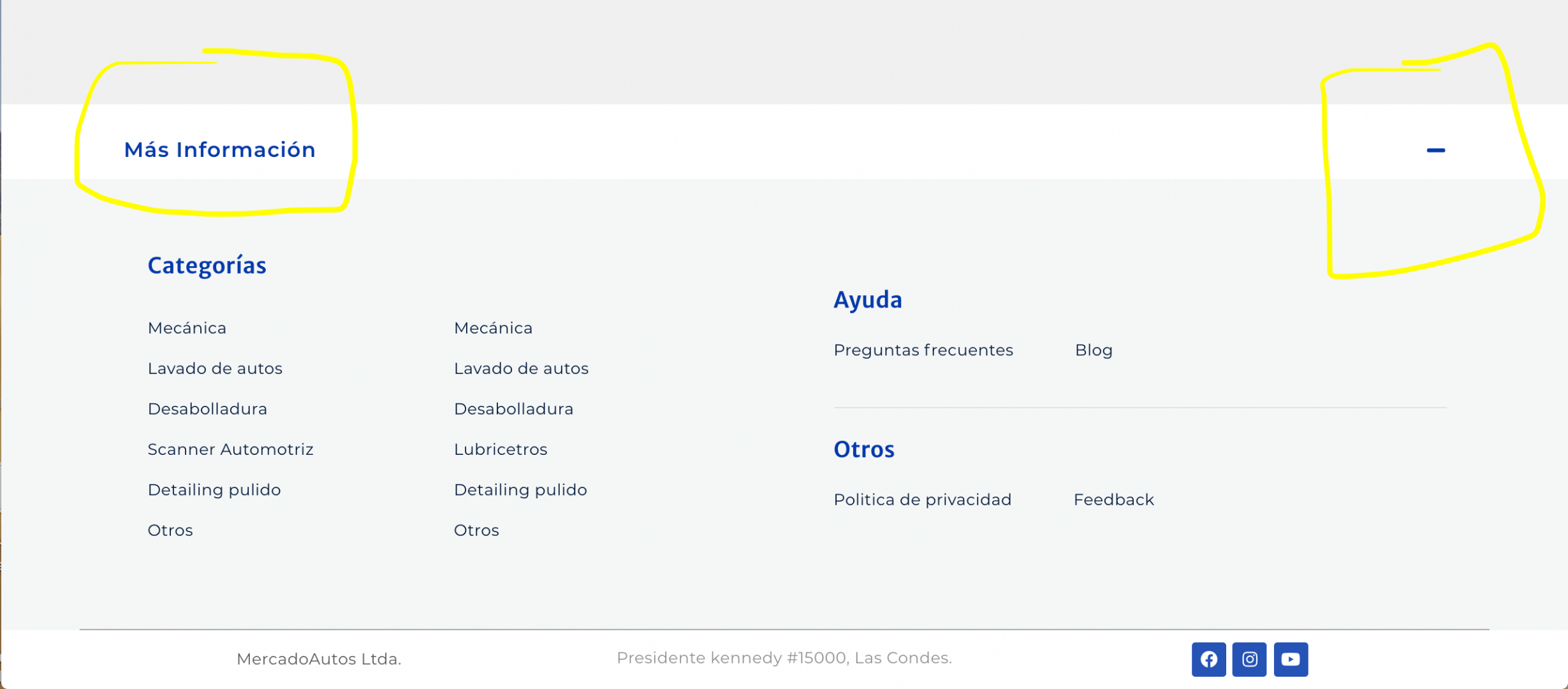Open Otros link in first category column

click(x=170, y=530)
